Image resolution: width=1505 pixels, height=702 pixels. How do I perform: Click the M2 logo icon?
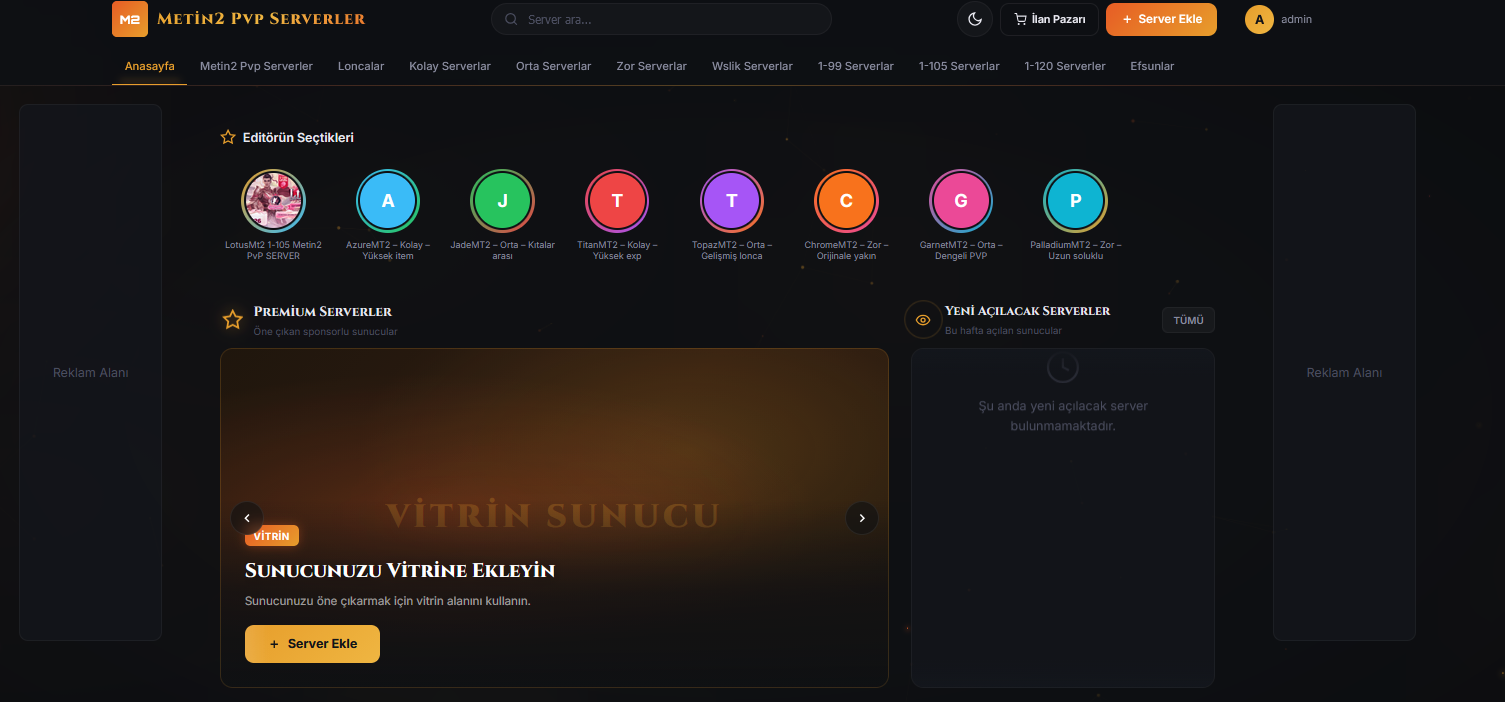[130, 19]
